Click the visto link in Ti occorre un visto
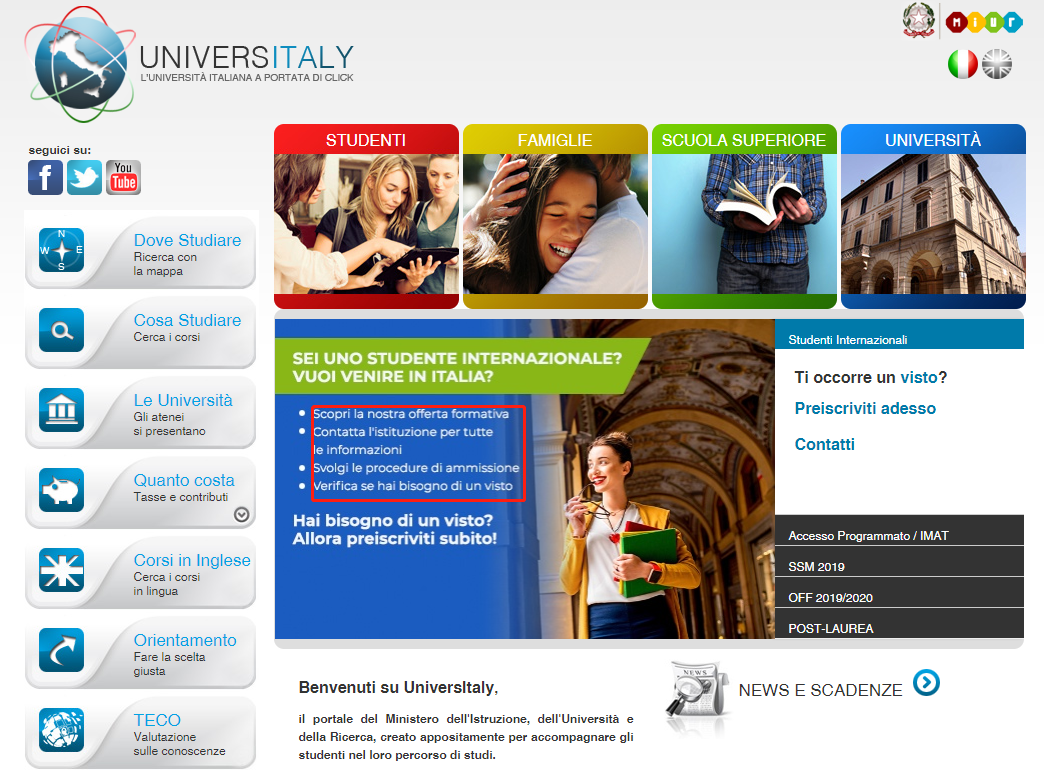 919,378
